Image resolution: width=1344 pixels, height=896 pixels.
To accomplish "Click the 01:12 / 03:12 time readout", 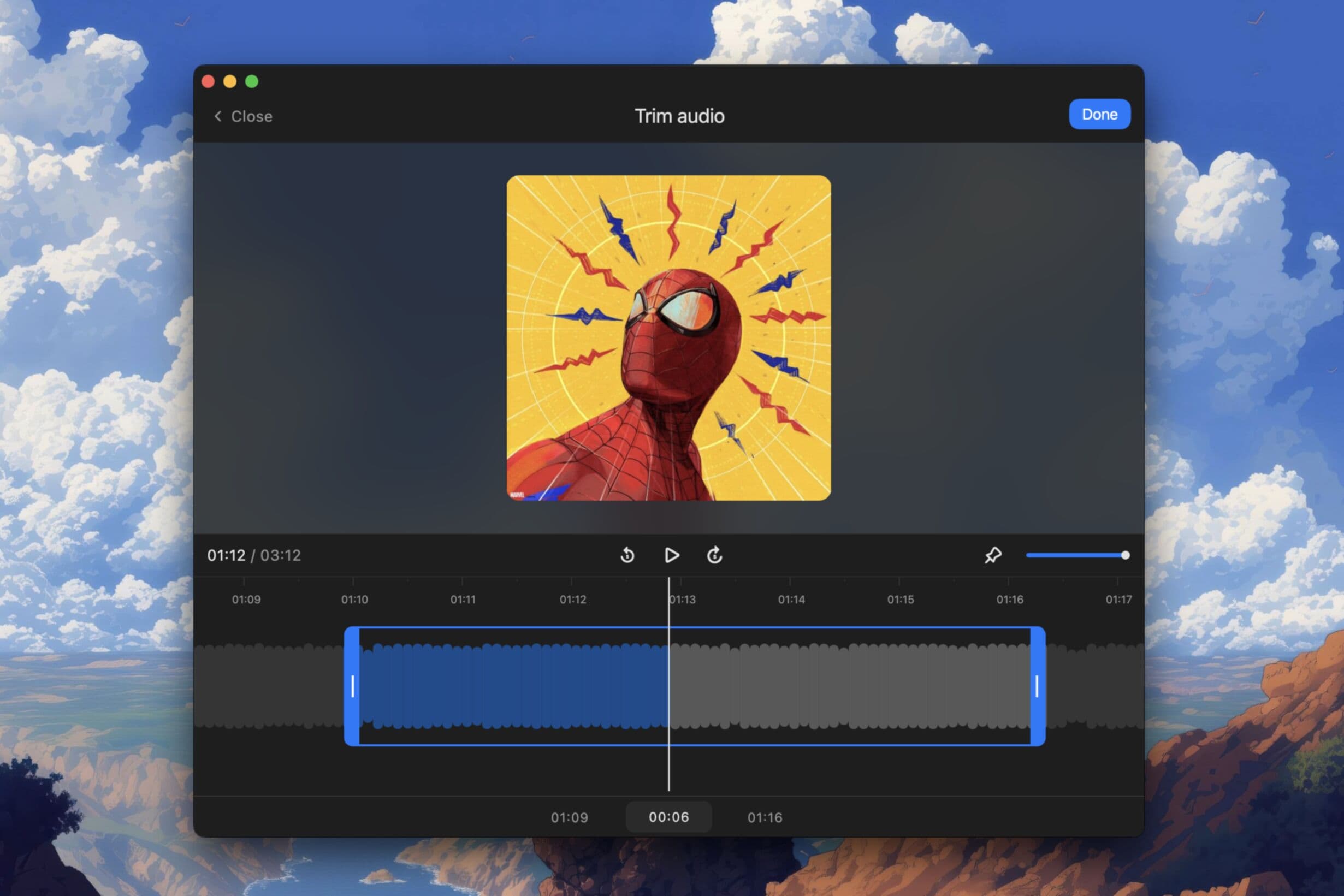I will pos(254,555).
